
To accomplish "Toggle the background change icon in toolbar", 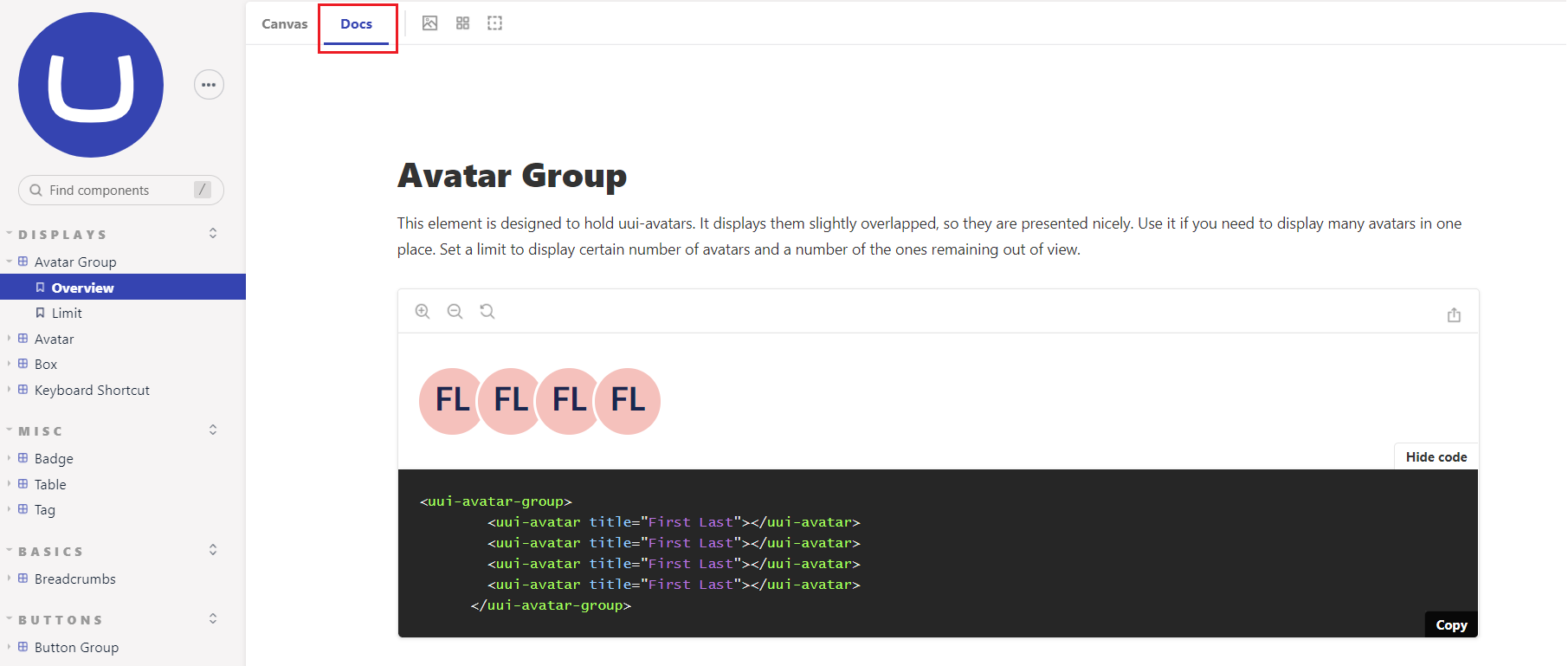I will tap(429, 23).
